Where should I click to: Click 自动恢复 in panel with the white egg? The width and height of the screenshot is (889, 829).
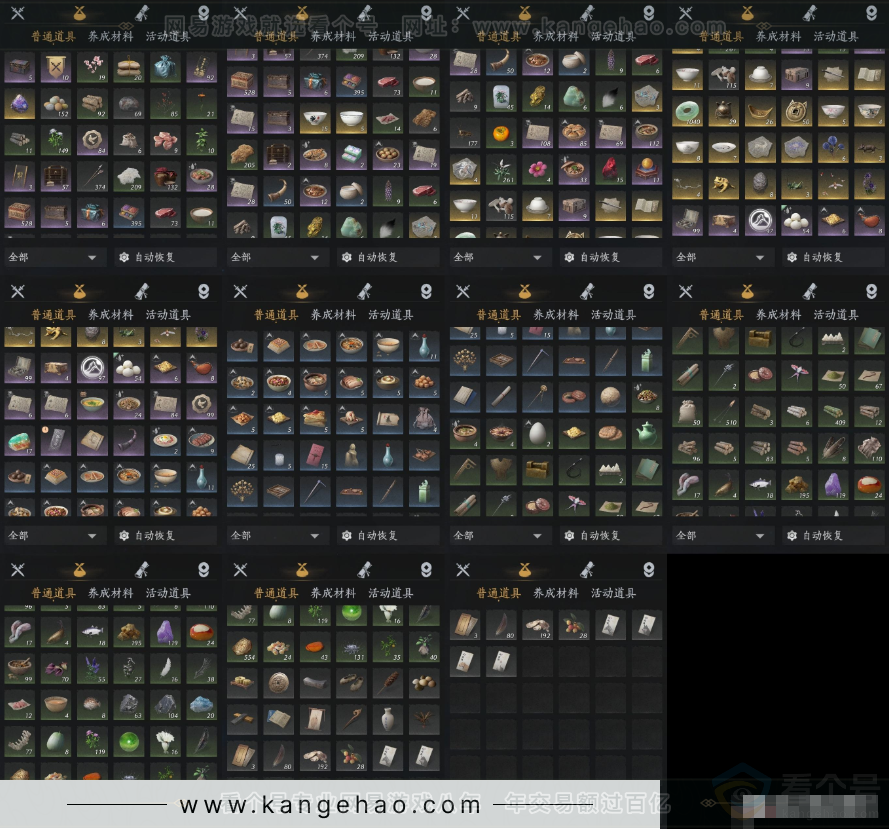click(611, 535)
